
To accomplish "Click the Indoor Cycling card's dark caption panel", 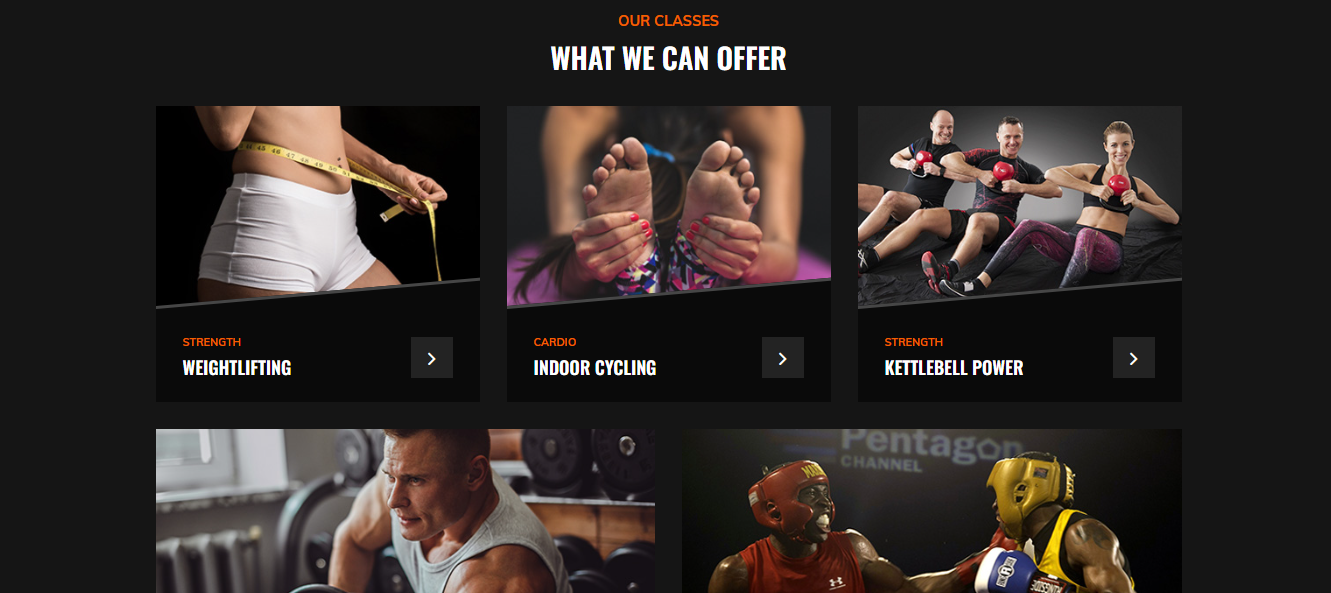I will (x=669, y=350).
